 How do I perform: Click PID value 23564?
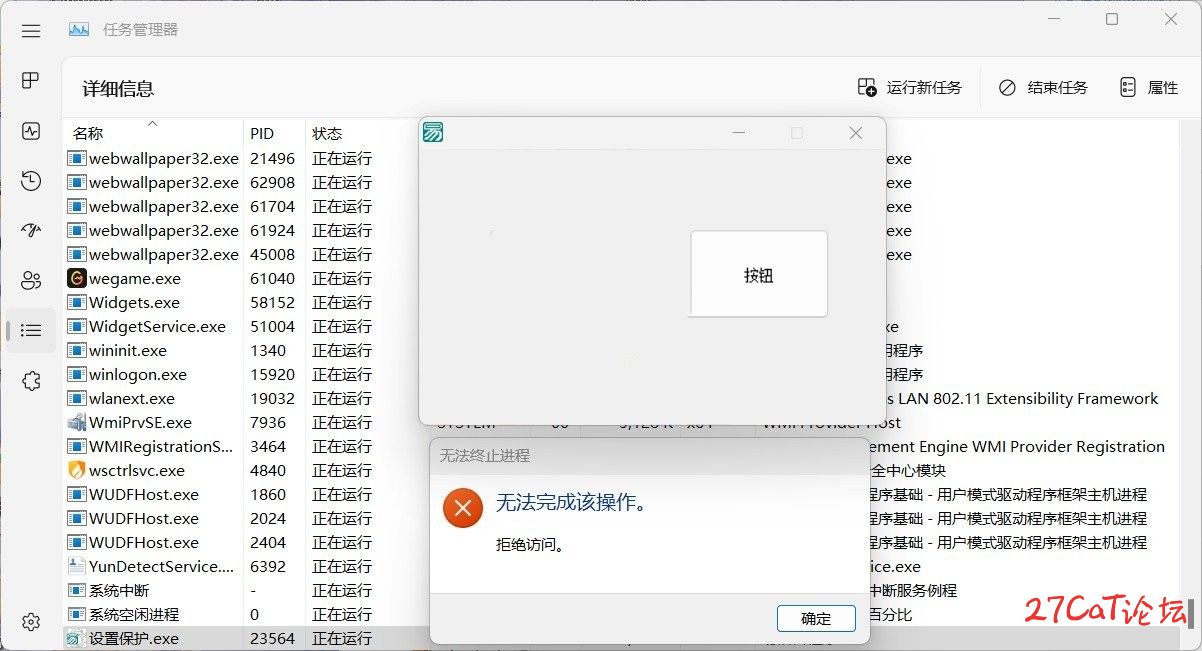tap(272, 638)
